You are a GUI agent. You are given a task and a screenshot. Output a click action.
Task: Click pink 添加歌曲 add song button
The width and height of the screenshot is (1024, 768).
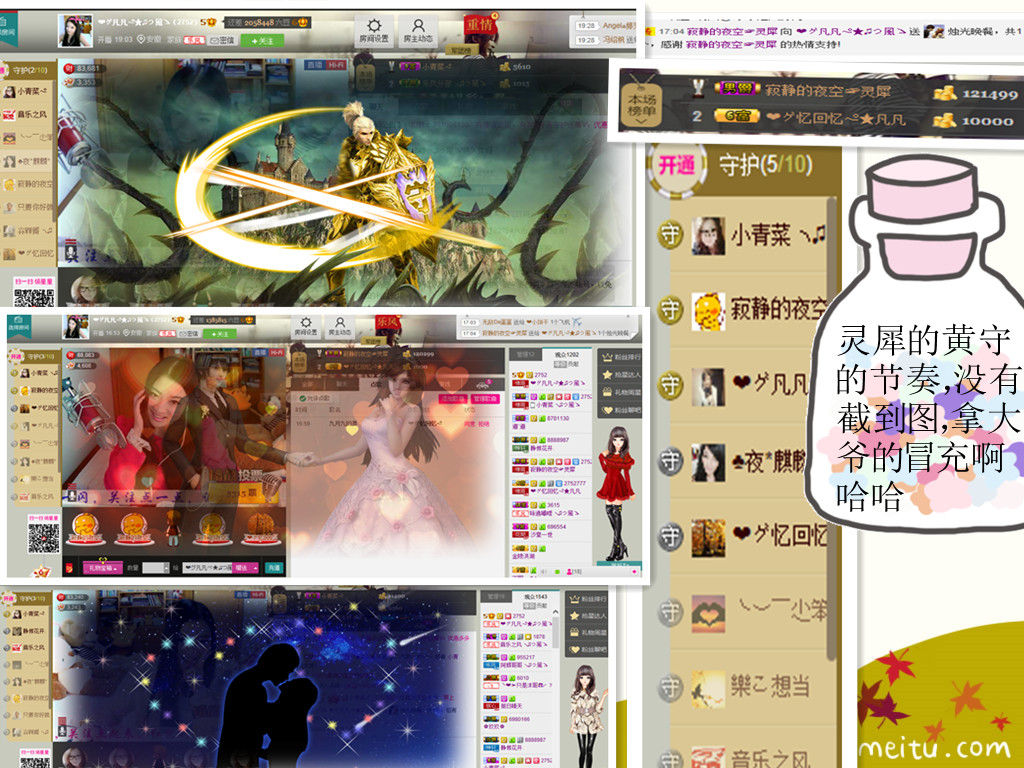point(452,398)
